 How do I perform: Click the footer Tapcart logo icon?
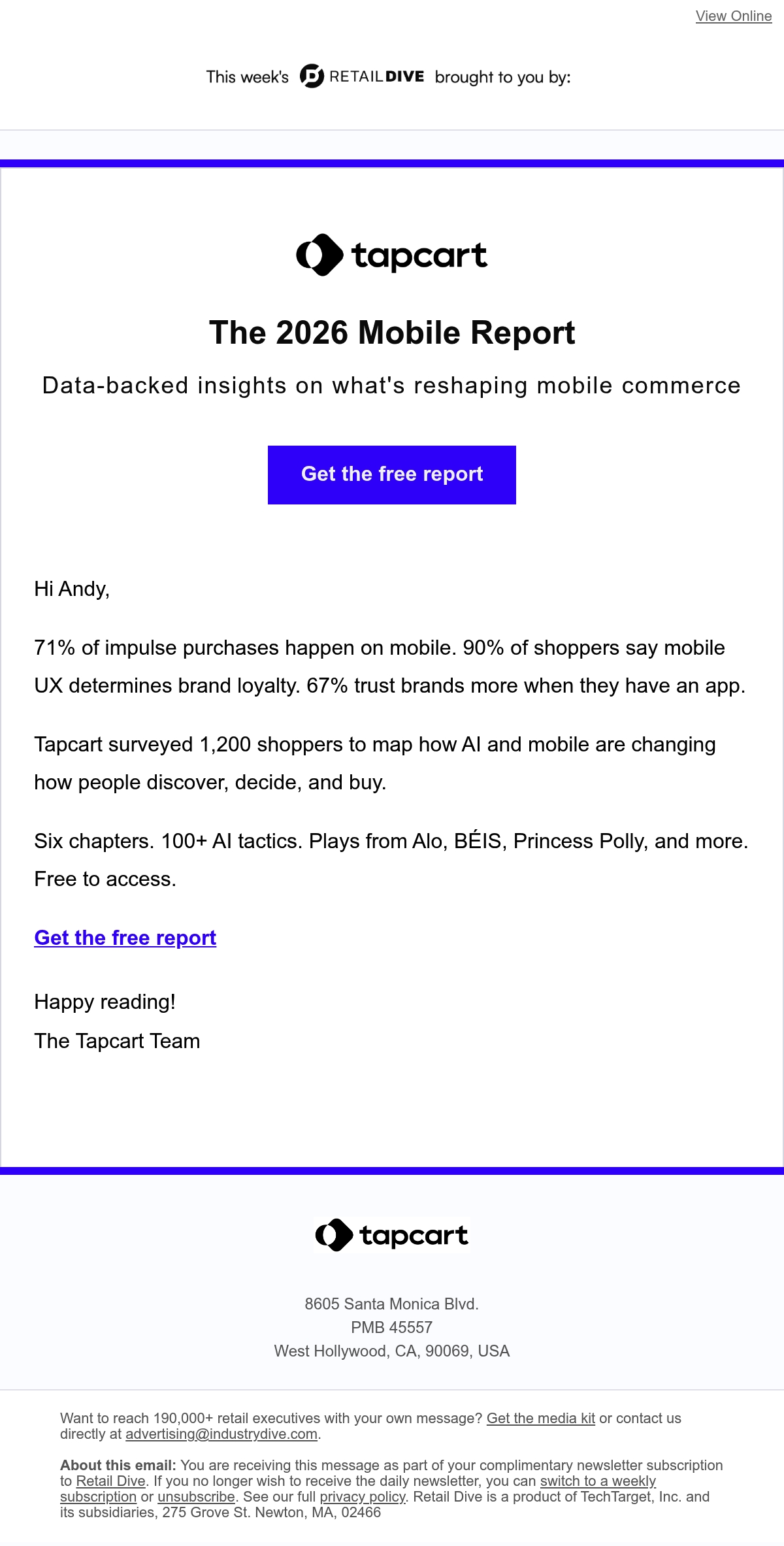pyautogui.click(x=334, y=1235)
